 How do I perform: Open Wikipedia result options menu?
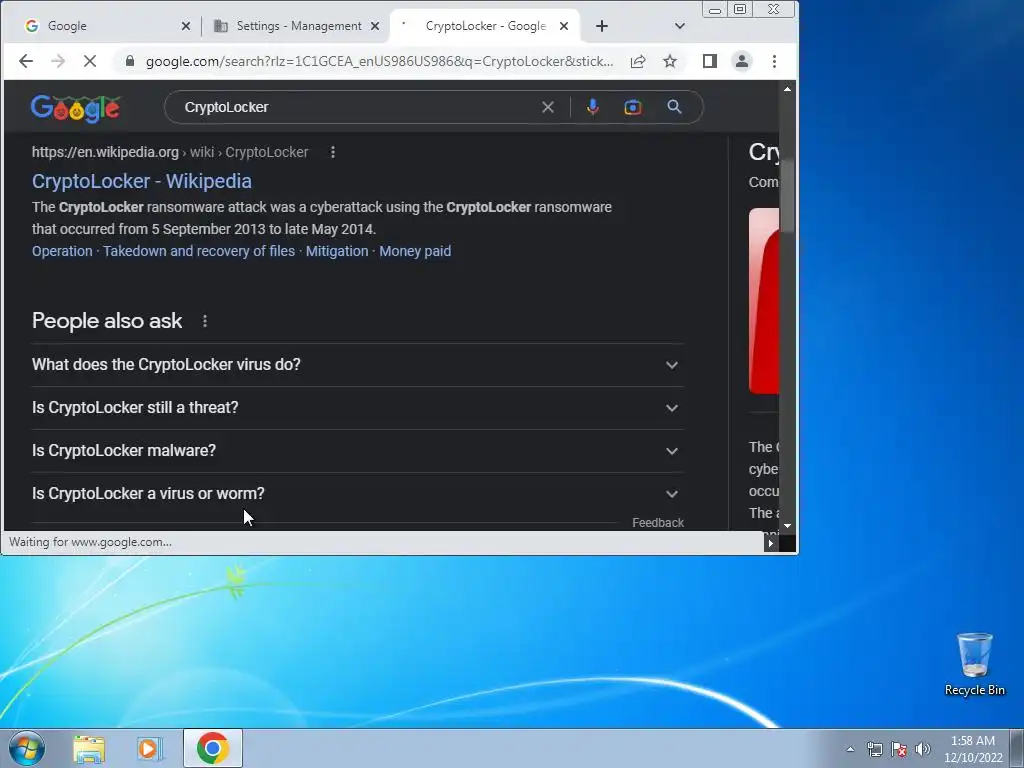click(332, 152)
